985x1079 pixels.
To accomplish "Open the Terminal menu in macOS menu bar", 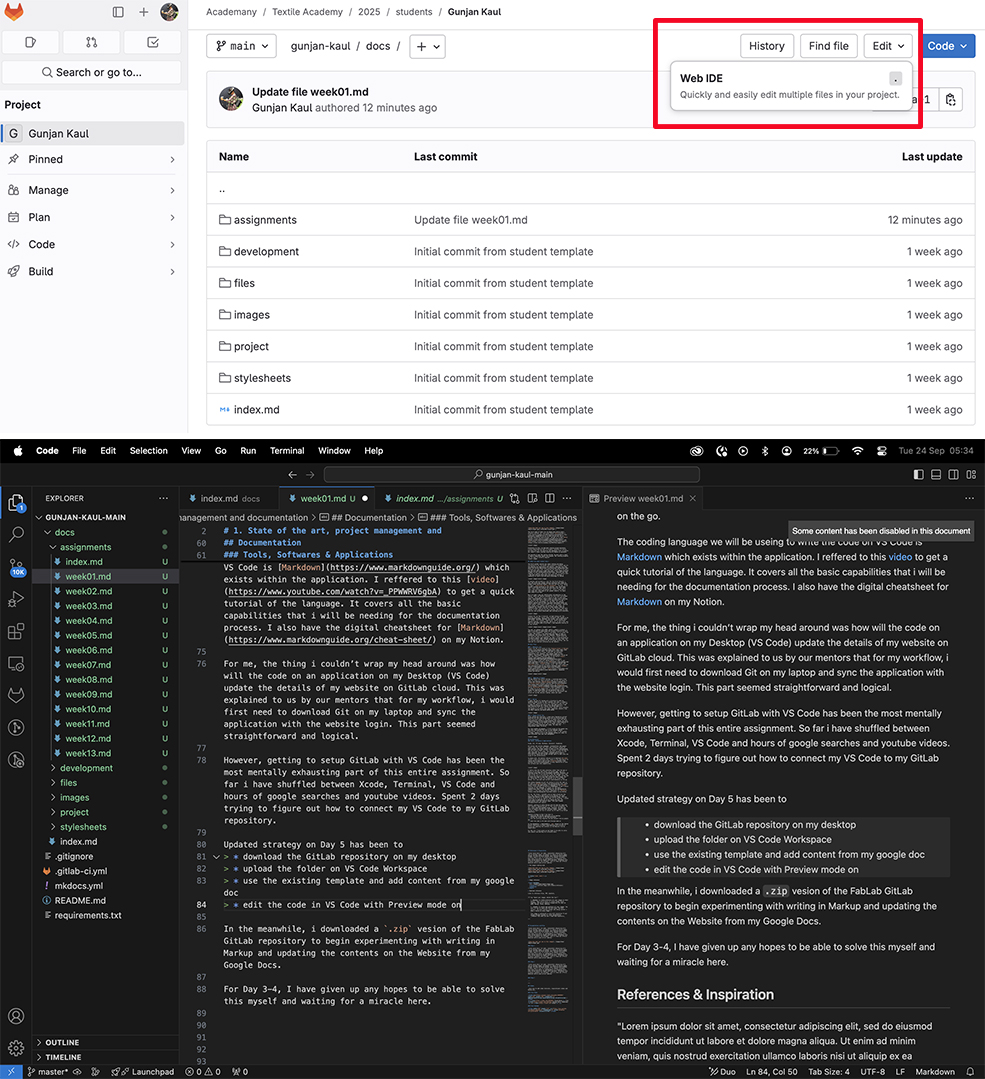I will [x=287, y=451].
